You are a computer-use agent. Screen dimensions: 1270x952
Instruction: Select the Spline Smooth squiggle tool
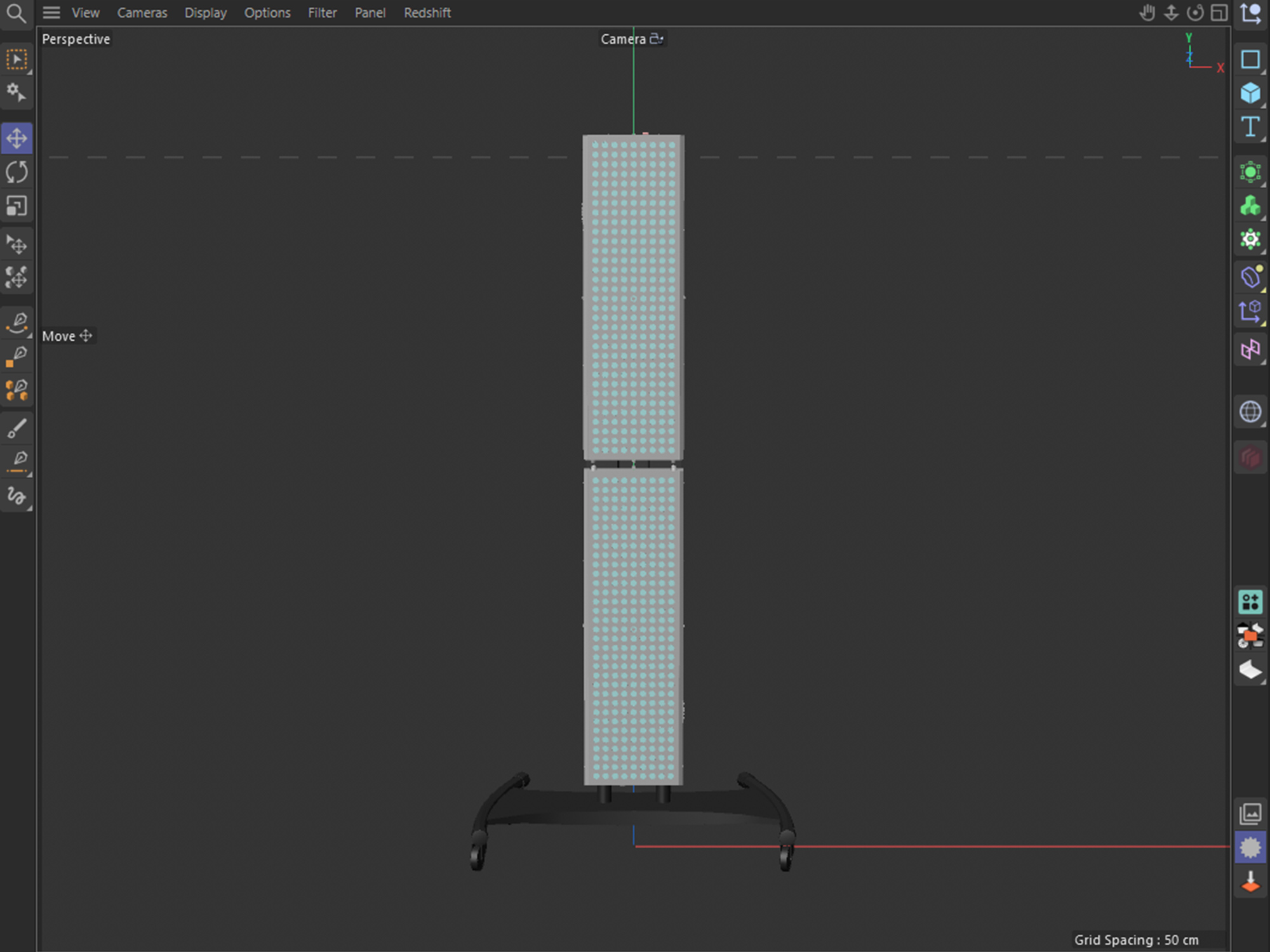click(x=17, y=496)
